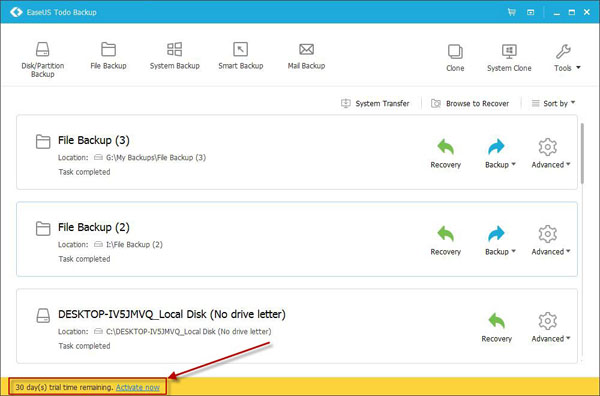Click Recovery for File Backup (2)
This screenshot has height=396, width=600.
[445, 240]
